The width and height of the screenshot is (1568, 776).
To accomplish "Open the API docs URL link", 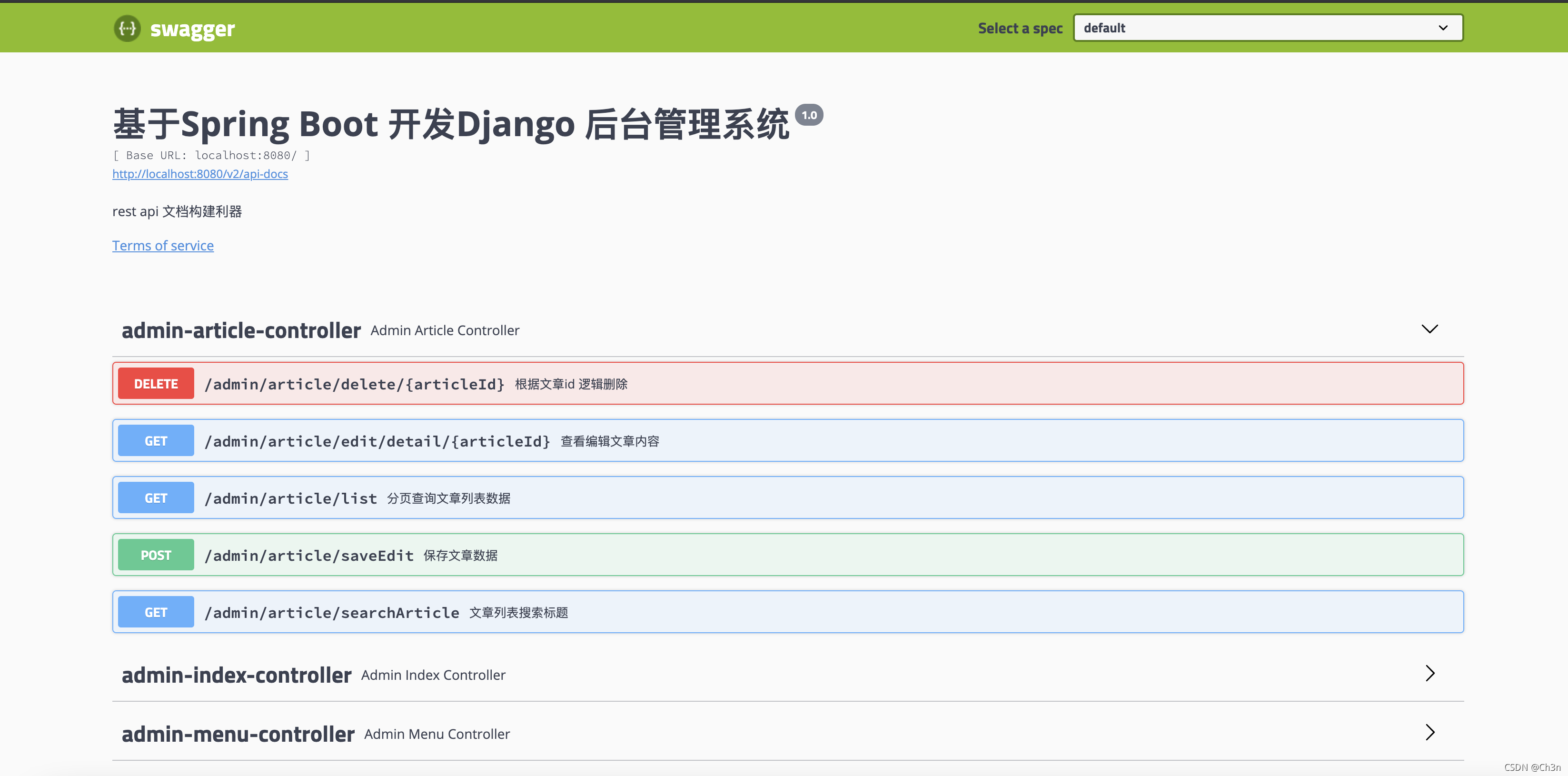I will pyautogui.click(x=200, y=173).
